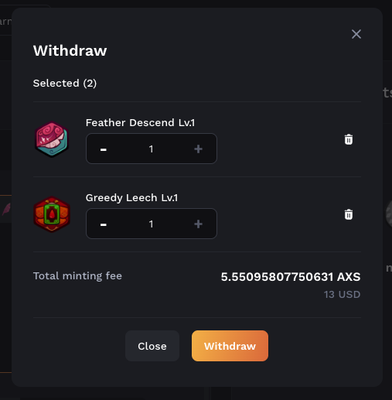Click the Close button
Viewport: 392px width, 400px height.
(152, 346)
